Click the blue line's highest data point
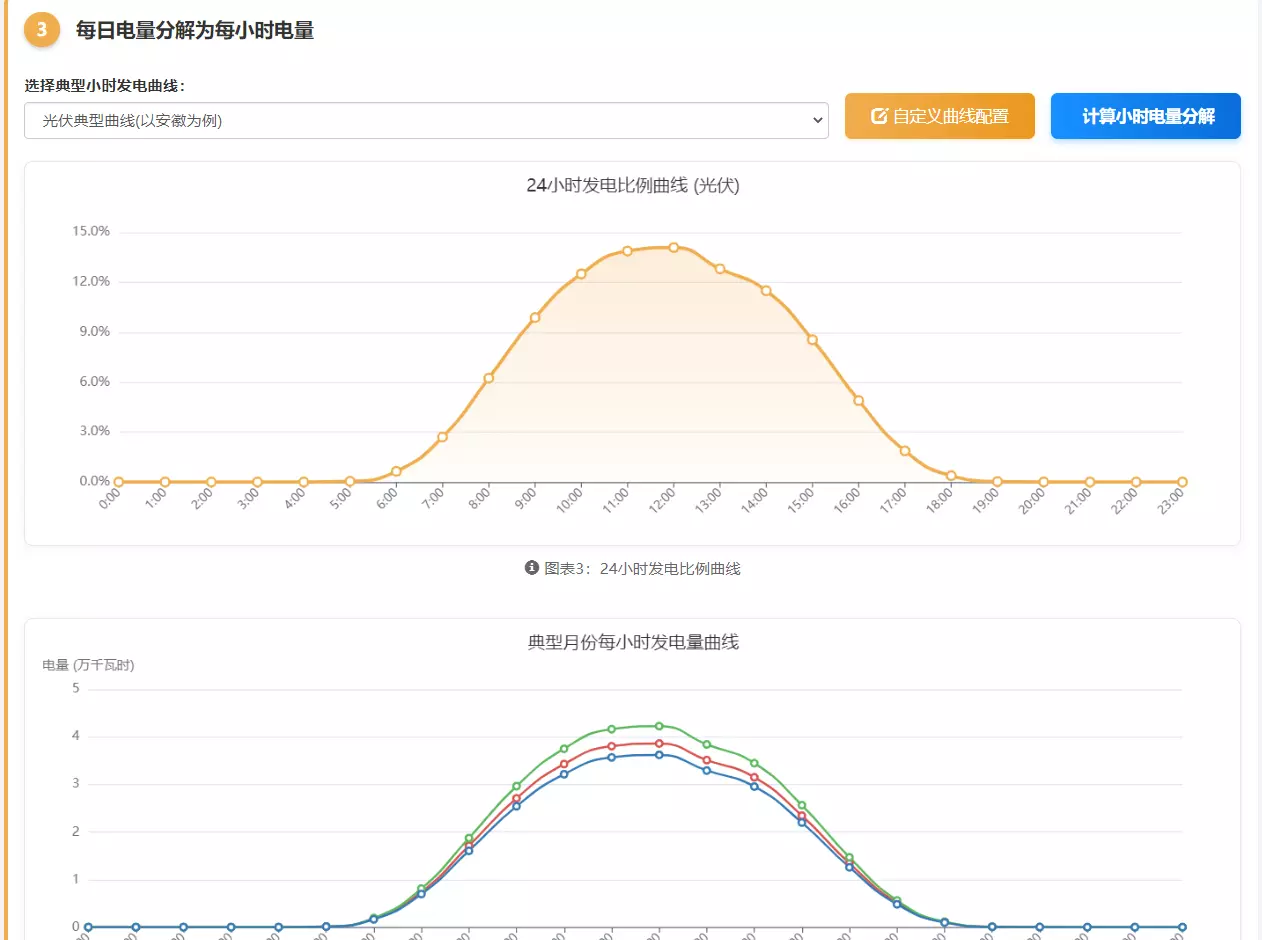Screen dimensions: 1262x940 659,755
